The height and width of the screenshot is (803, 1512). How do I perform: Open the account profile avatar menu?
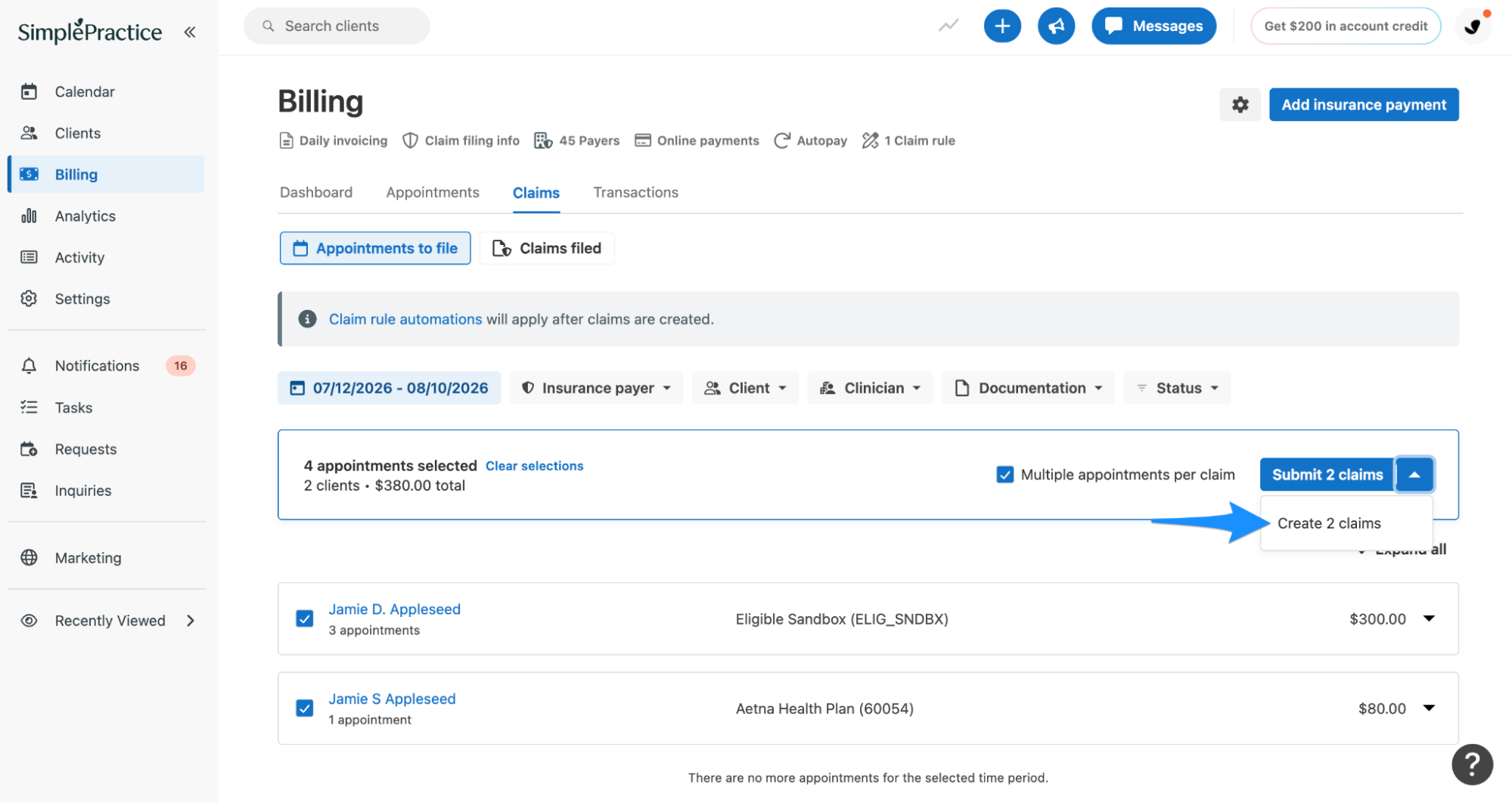point(1473,26)
